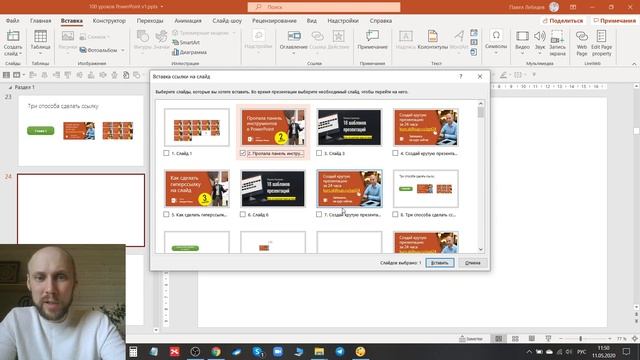Click the Символы (Symbols) icon
Viewport: 640px width, 360px height.
coord(496,36)
